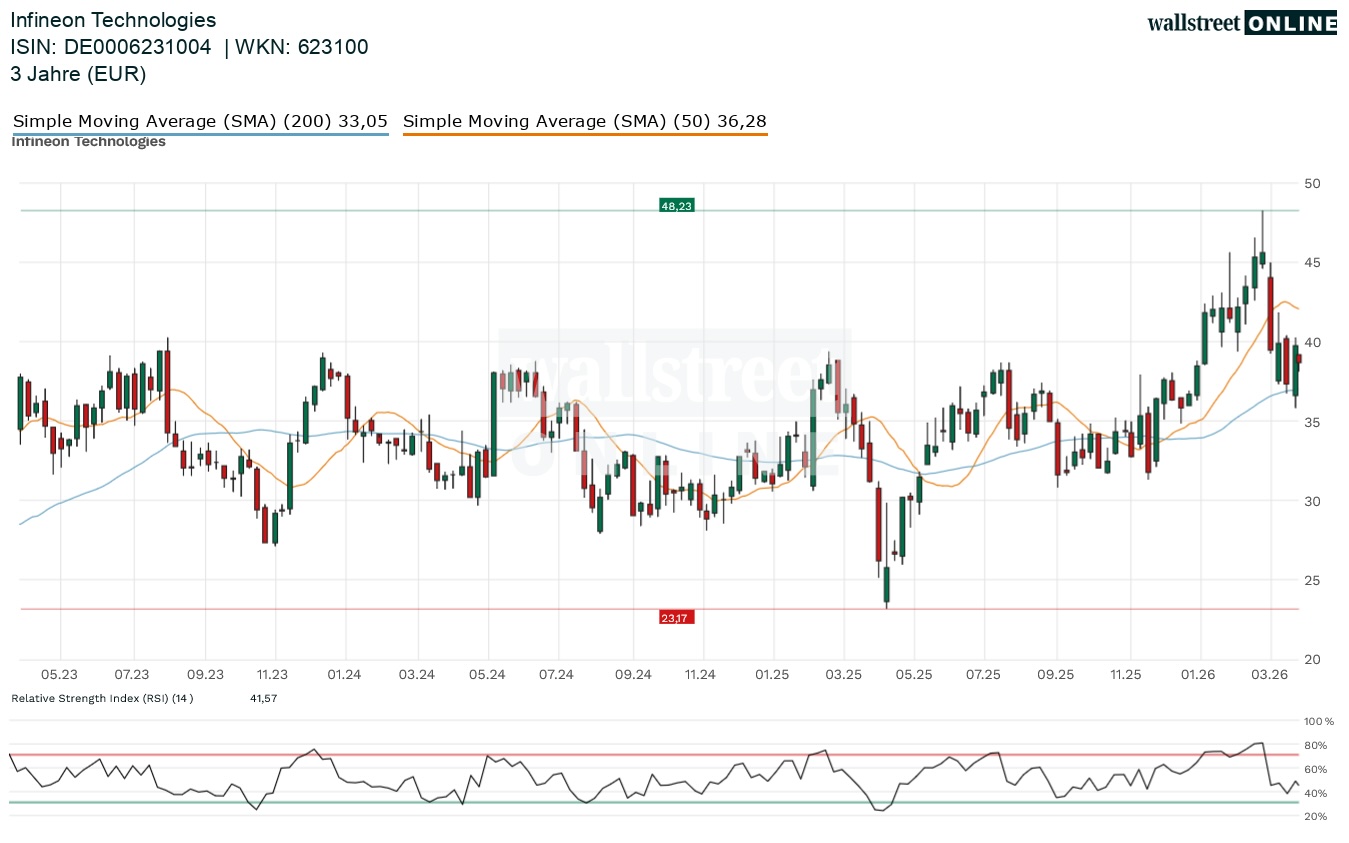This screenshot has height=843, width=1349.
Task: Click the Infineon Technologies chart title
Action: pos(113,20)
